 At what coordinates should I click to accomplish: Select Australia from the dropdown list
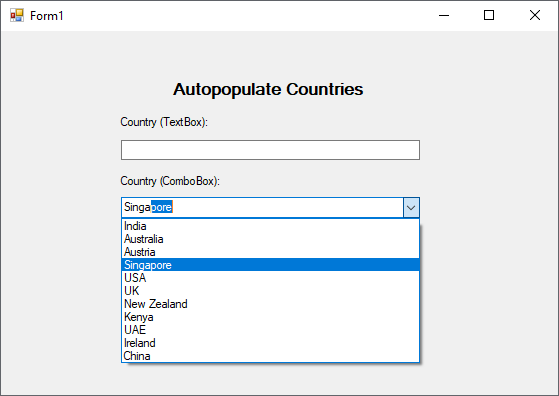tap(270, 239)
